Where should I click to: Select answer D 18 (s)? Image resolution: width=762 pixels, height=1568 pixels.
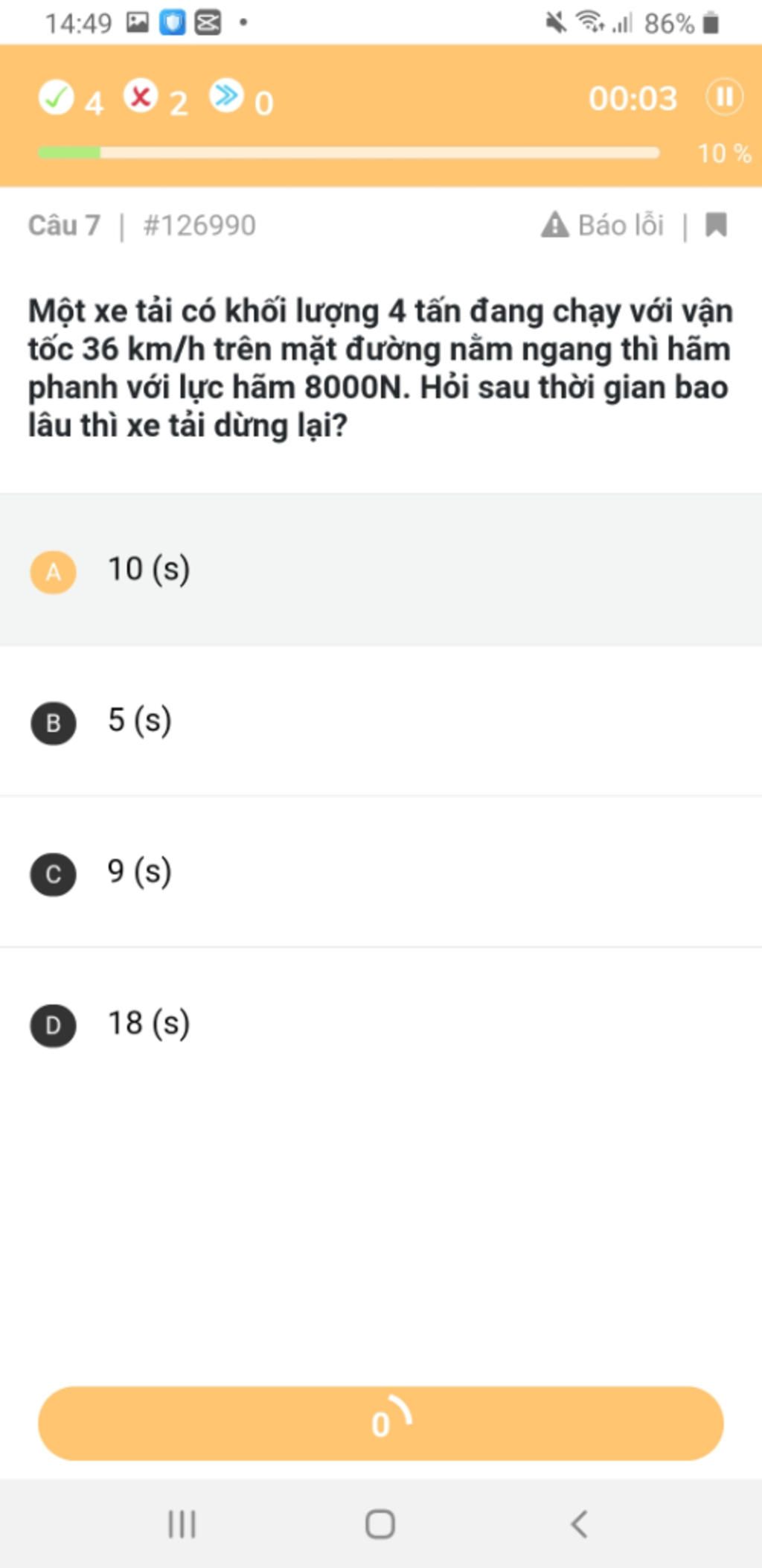pyautogui.click(x=381, y=1024)
